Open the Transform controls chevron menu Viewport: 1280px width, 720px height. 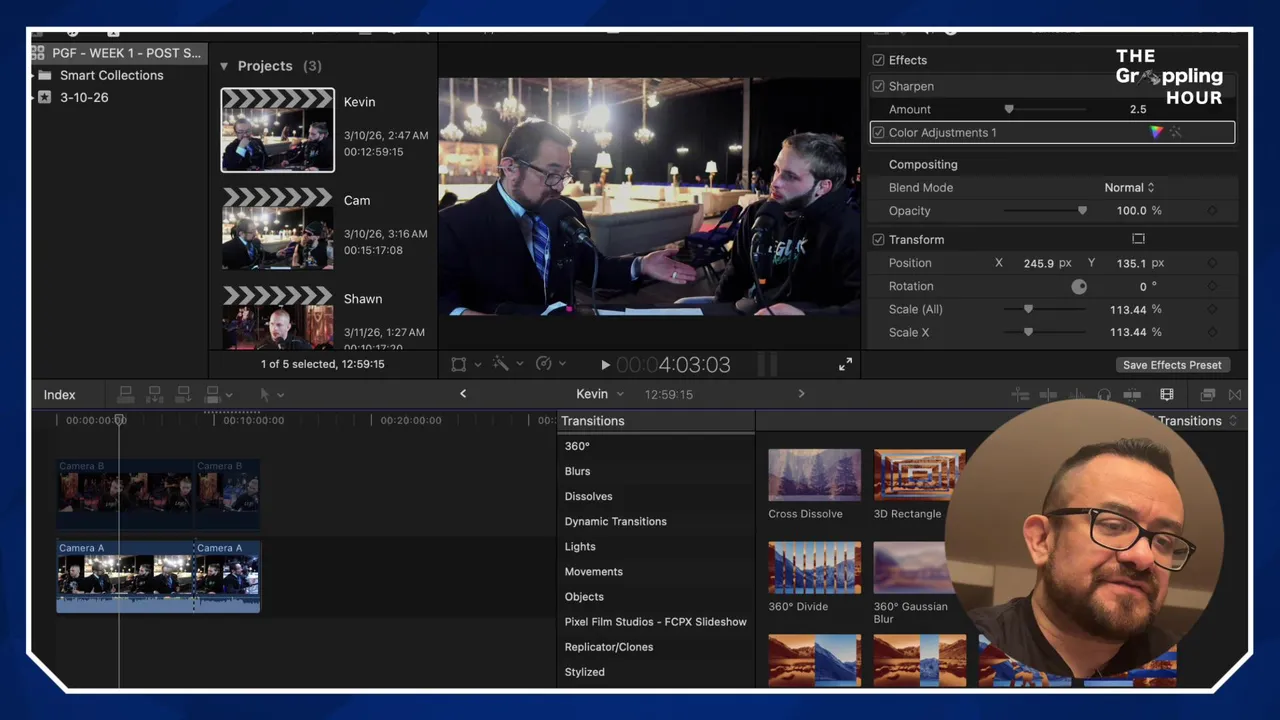[x=478, y=365]
